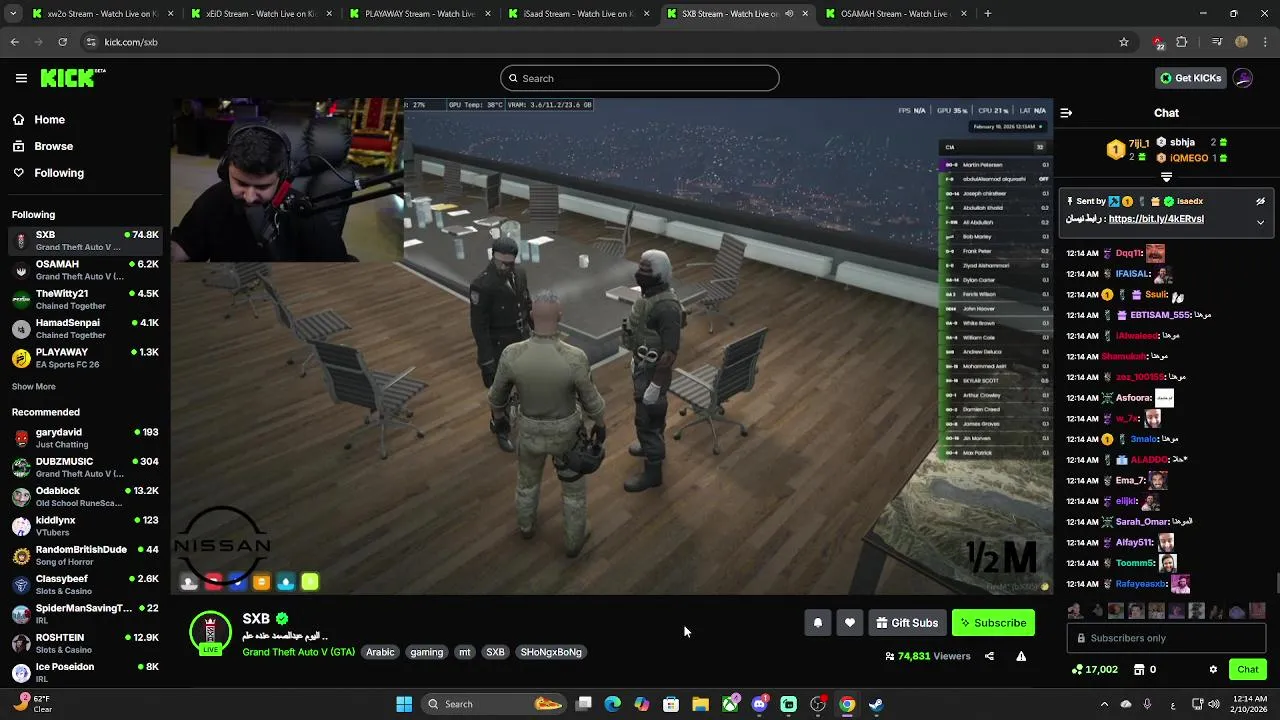Screen dimensions: 1280x720
Task: Show more followed channels
Action: coord(34,386)
